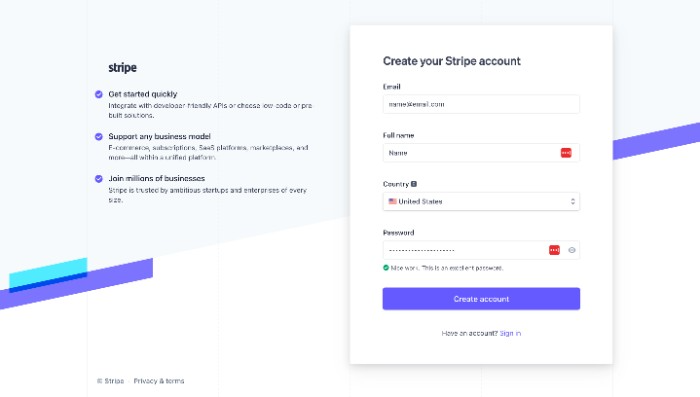
Task: Toggle password visibility eye icon
Action: (x=571, y=250)
